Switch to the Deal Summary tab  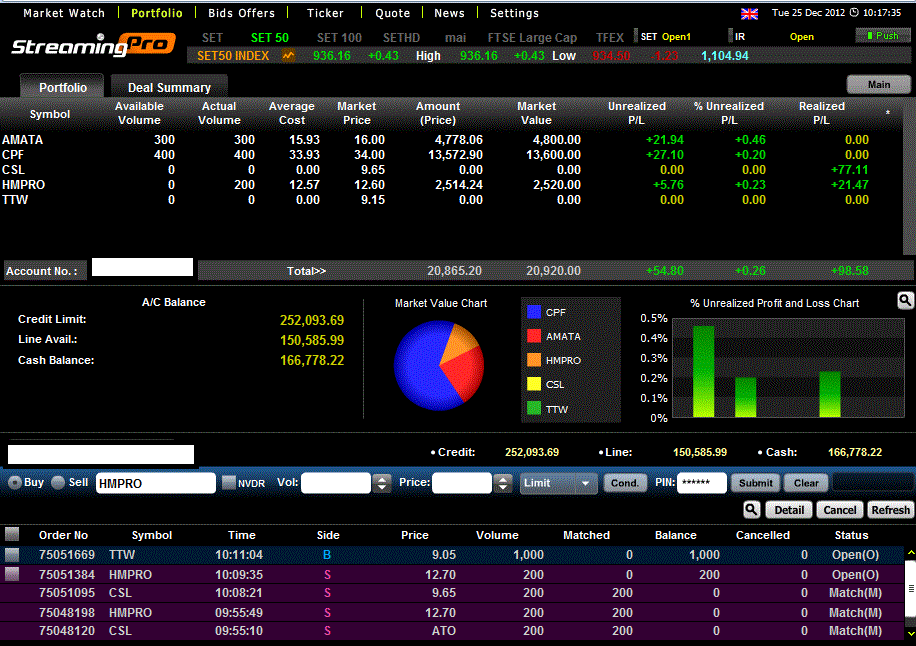point(169,87)
